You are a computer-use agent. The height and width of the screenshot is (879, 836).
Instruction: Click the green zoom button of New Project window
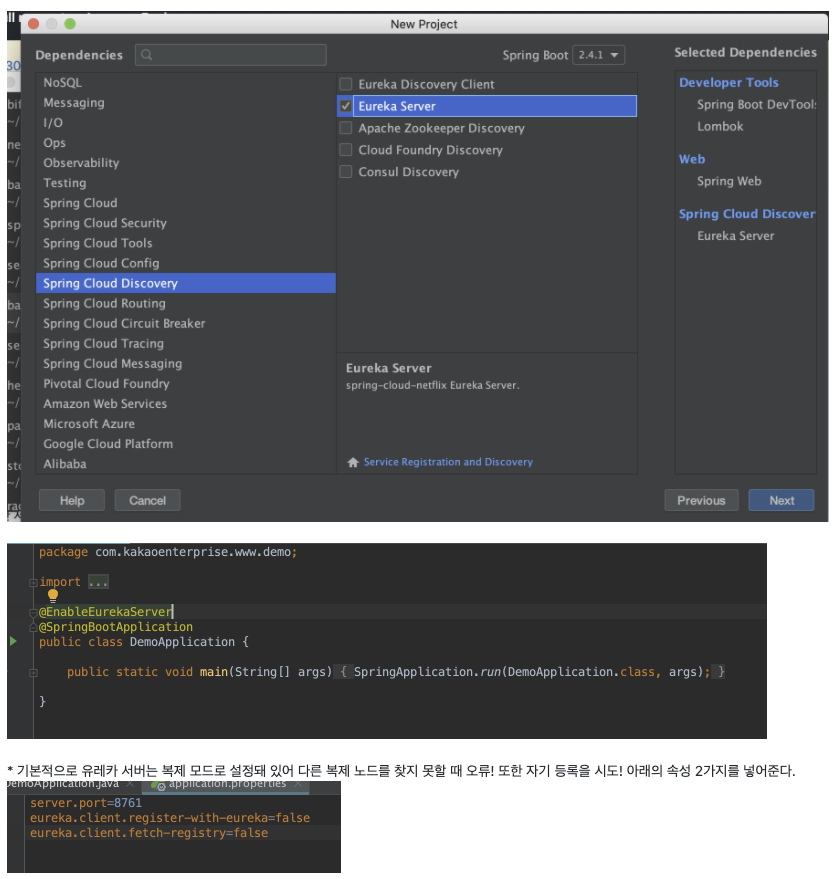pos(70,24)
